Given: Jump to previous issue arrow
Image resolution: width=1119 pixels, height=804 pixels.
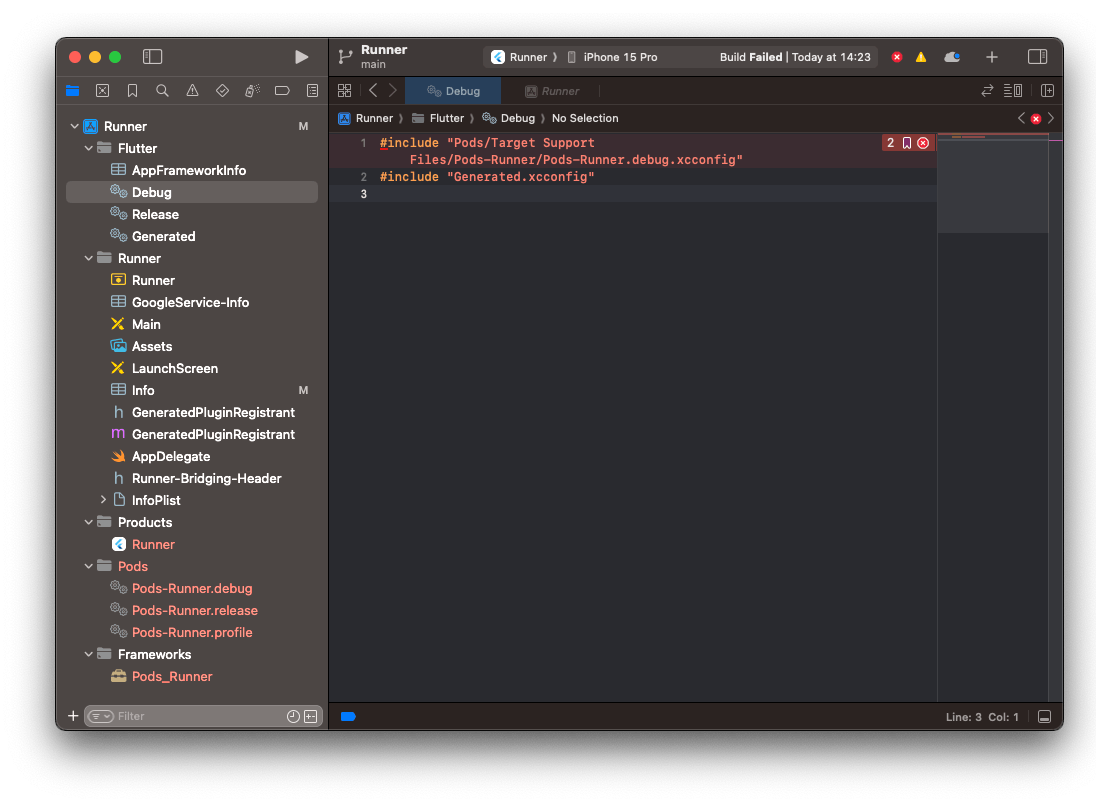Looking at the screenshot, I should 1021,118.
